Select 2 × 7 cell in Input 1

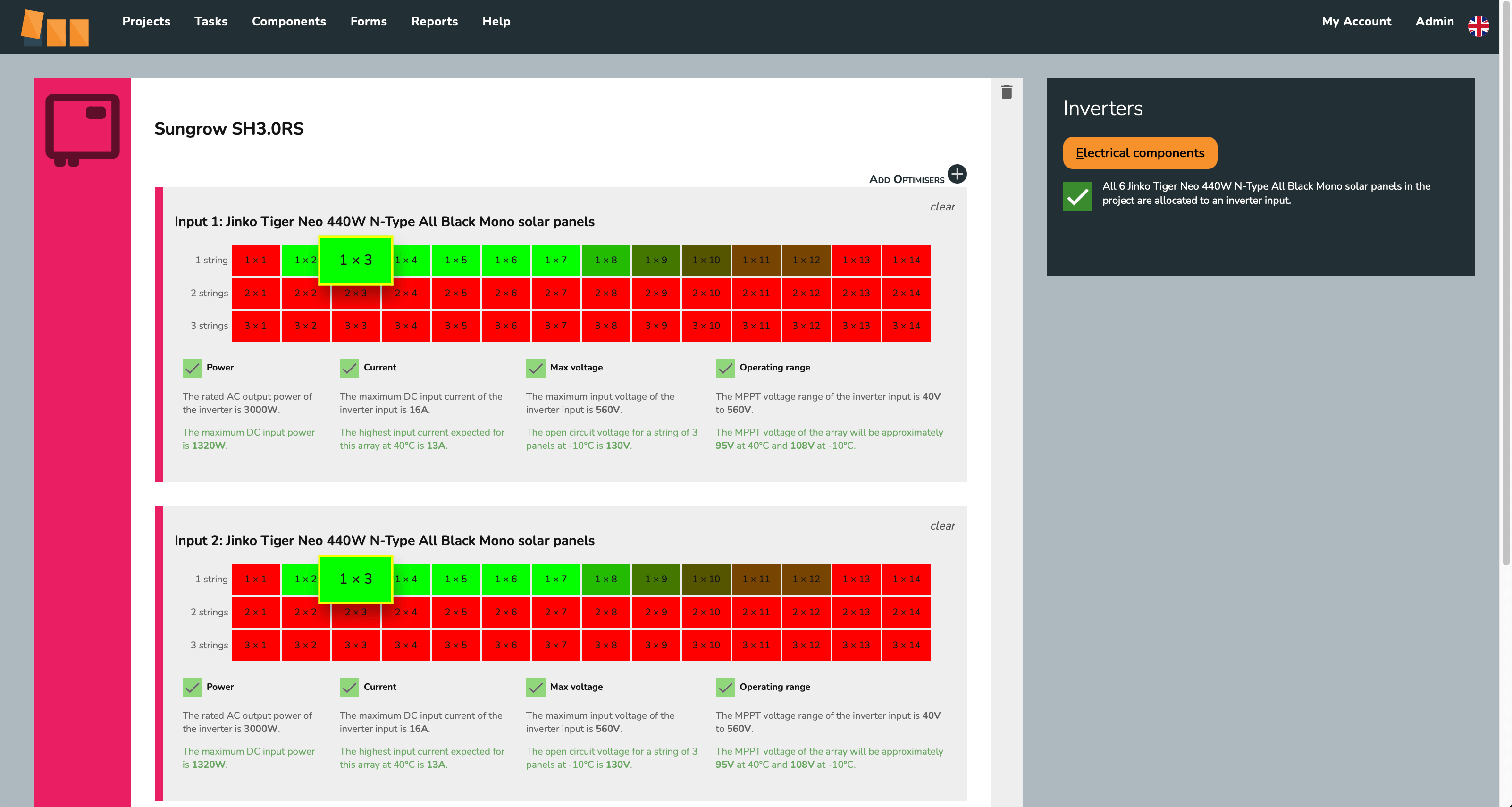pos(556,293)
